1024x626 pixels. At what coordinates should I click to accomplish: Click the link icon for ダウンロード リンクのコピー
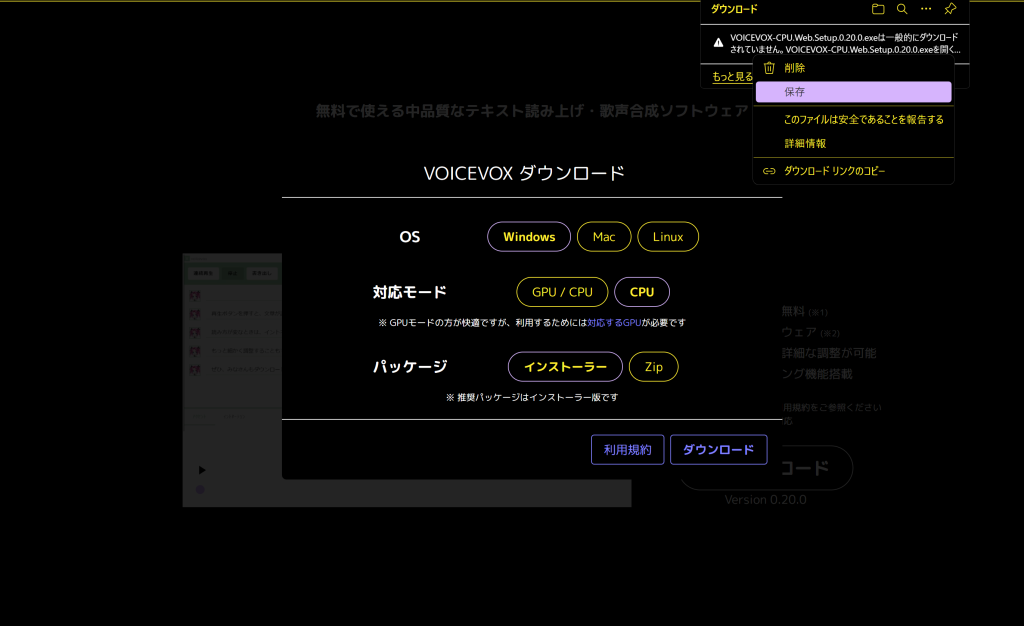click(769, 171)
